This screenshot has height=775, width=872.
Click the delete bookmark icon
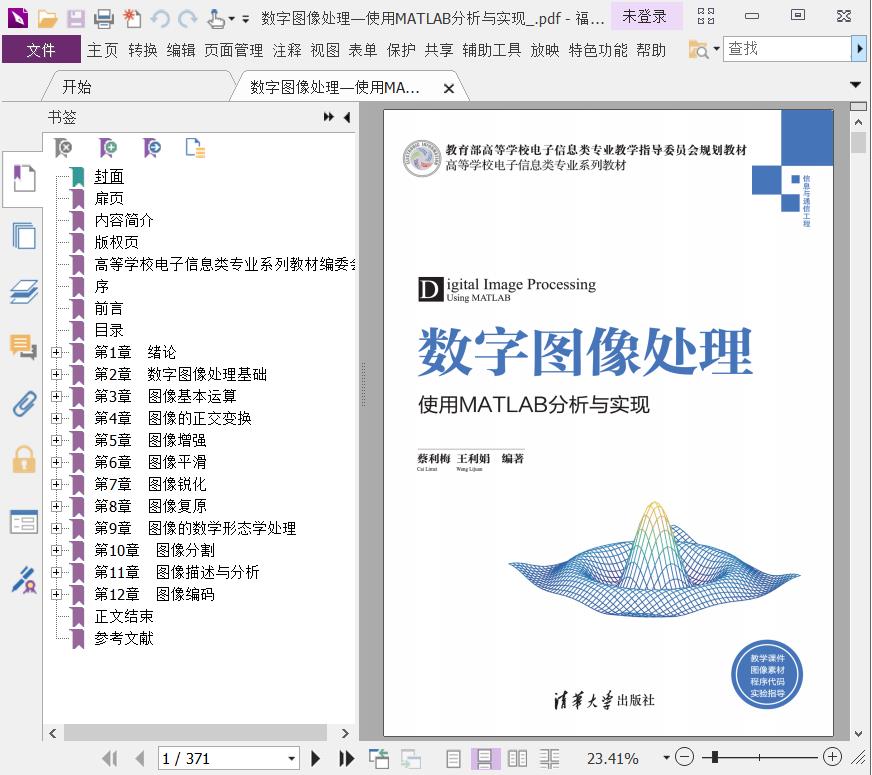[63, 148]
